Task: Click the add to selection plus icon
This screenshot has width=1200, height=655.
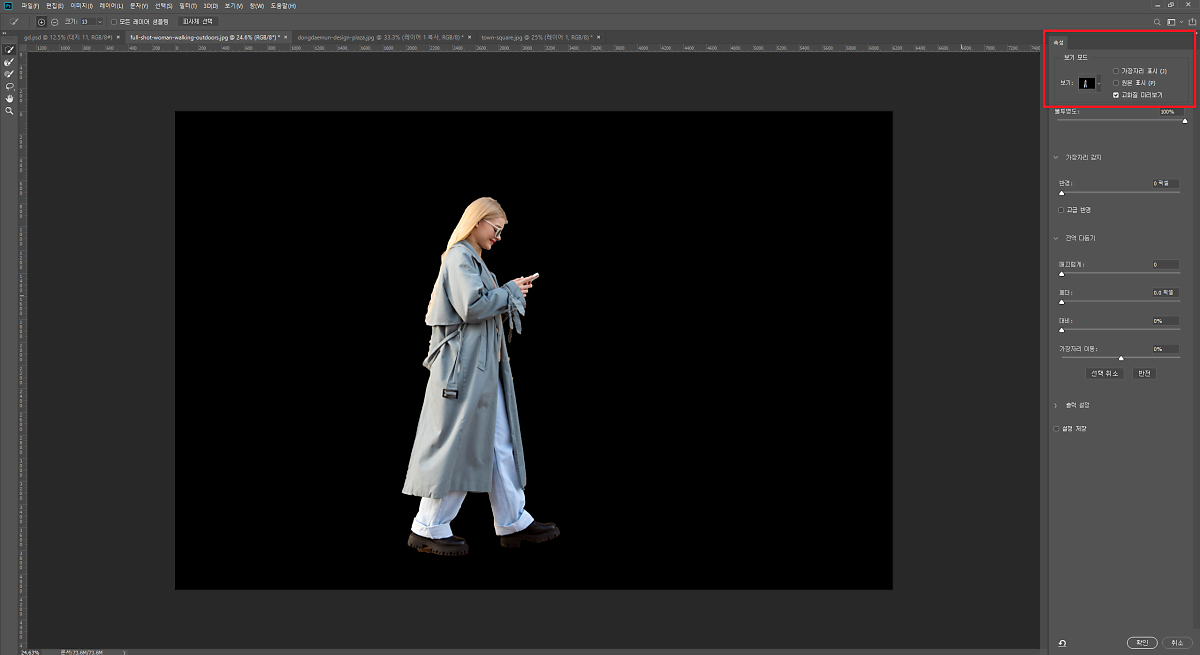Action: [x=41, y=21]
